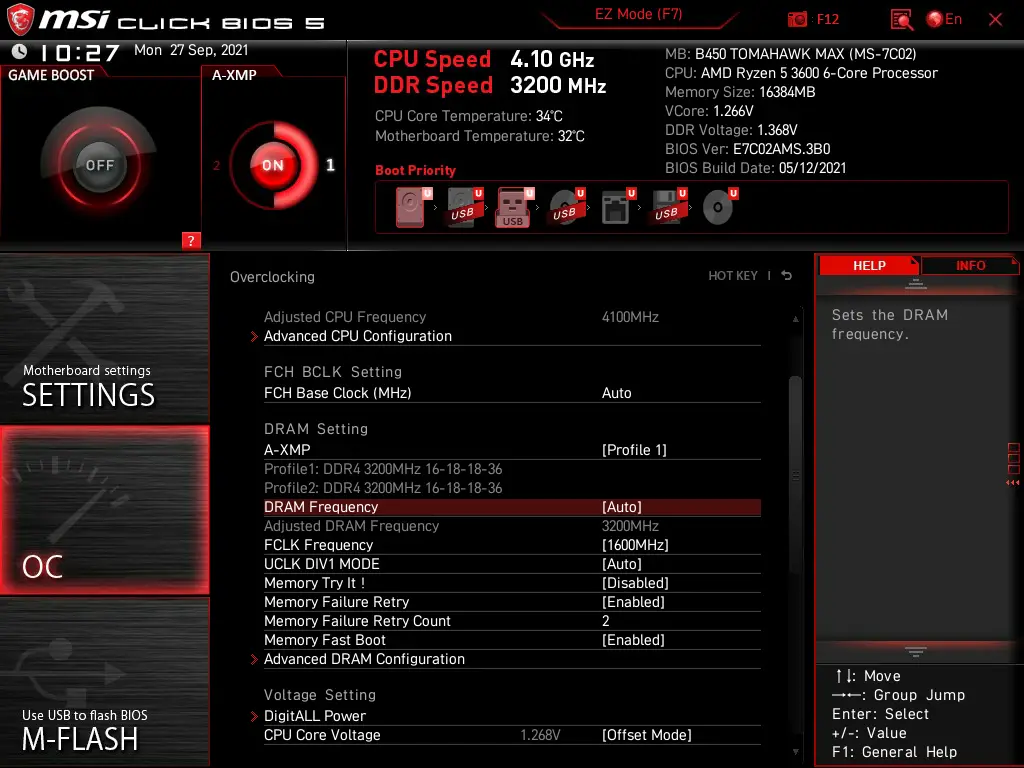Toggle the A-XMP ON button
The image size is (1024, 768).
pos(273,165)
